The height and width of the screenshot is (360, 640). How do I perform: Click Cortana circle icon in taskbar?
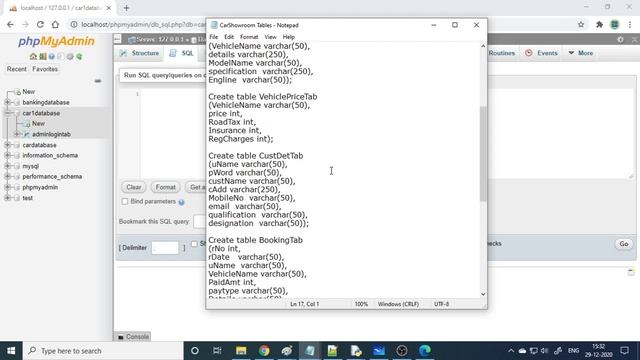[195, 351]
